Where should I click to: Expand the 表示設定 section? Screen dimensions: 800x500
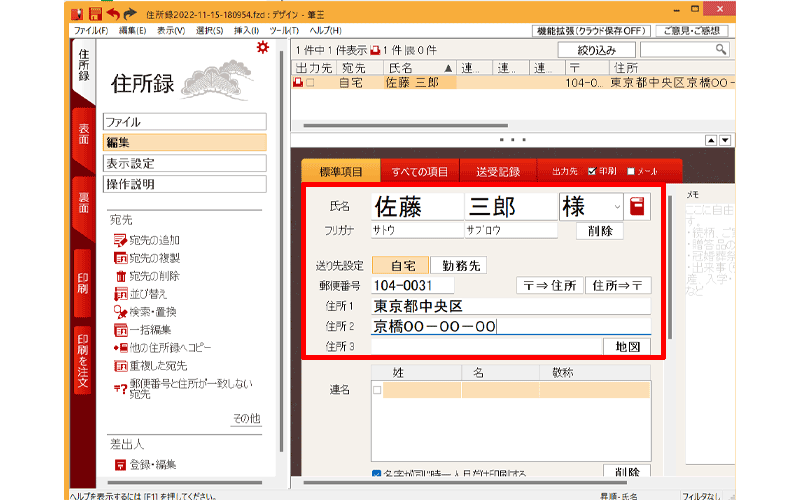(x=185, y=163)
